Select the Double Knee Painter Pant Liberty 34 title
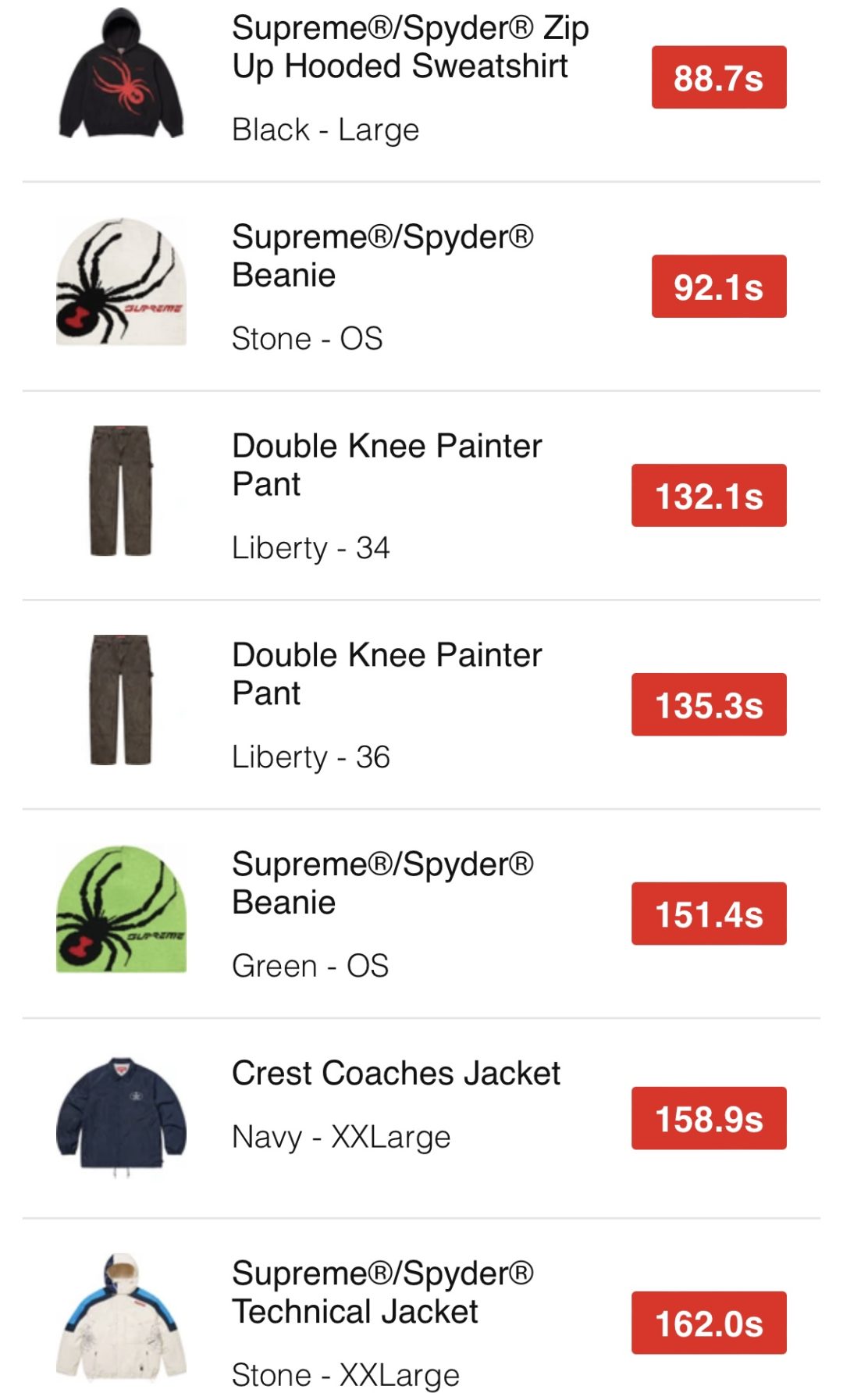 pos(386,465)
